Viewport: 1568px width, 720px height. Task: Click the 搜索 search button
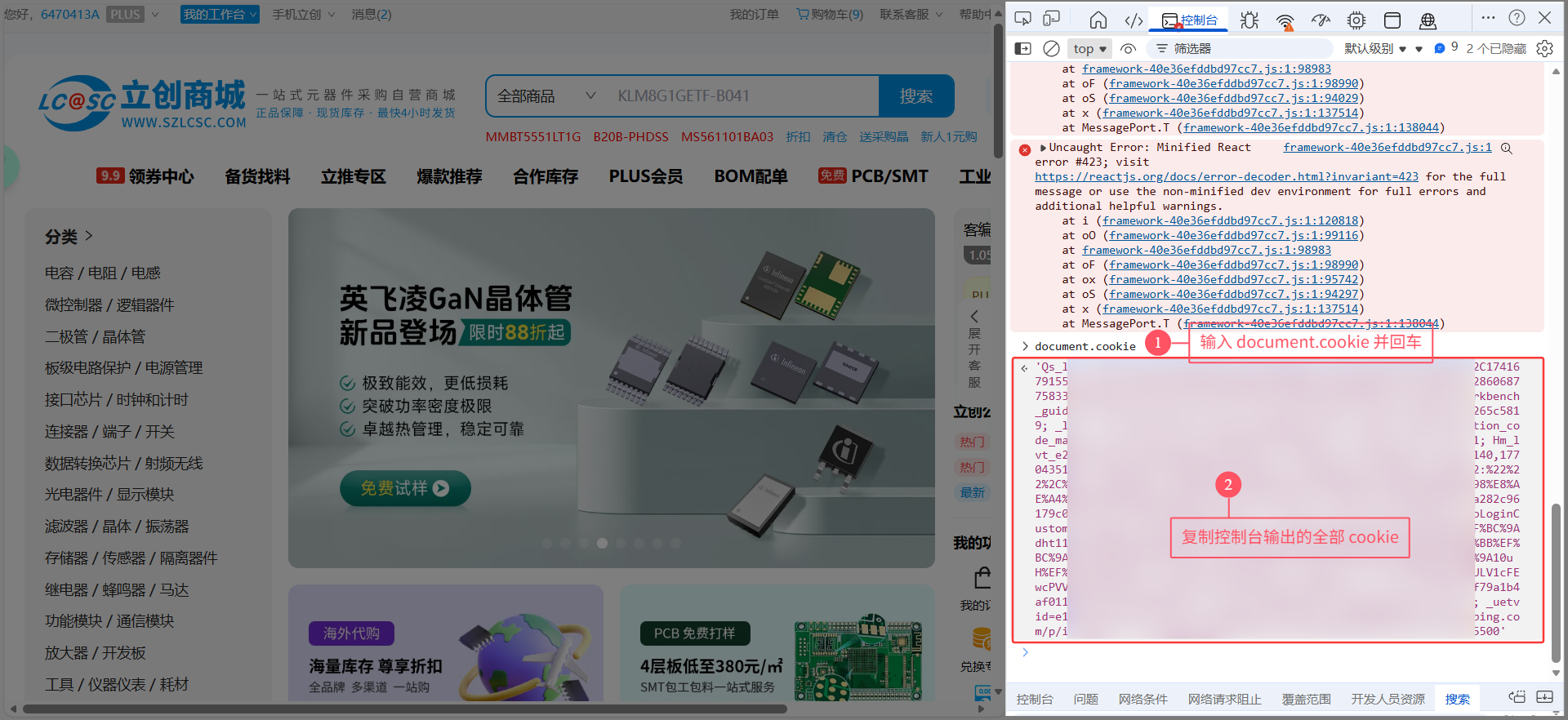click(x=915, y=96)
